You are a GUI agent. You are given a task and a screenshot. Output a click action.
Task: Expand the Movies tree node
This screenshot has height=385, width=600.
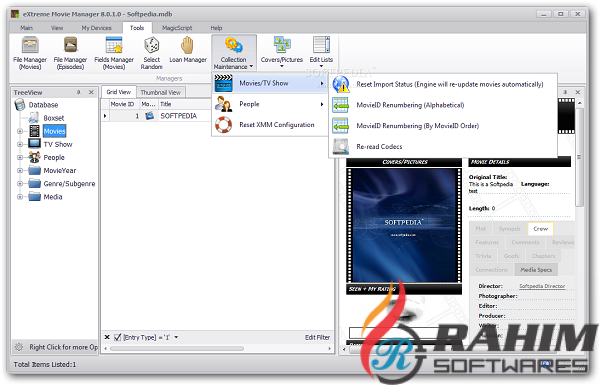point(20,131)
